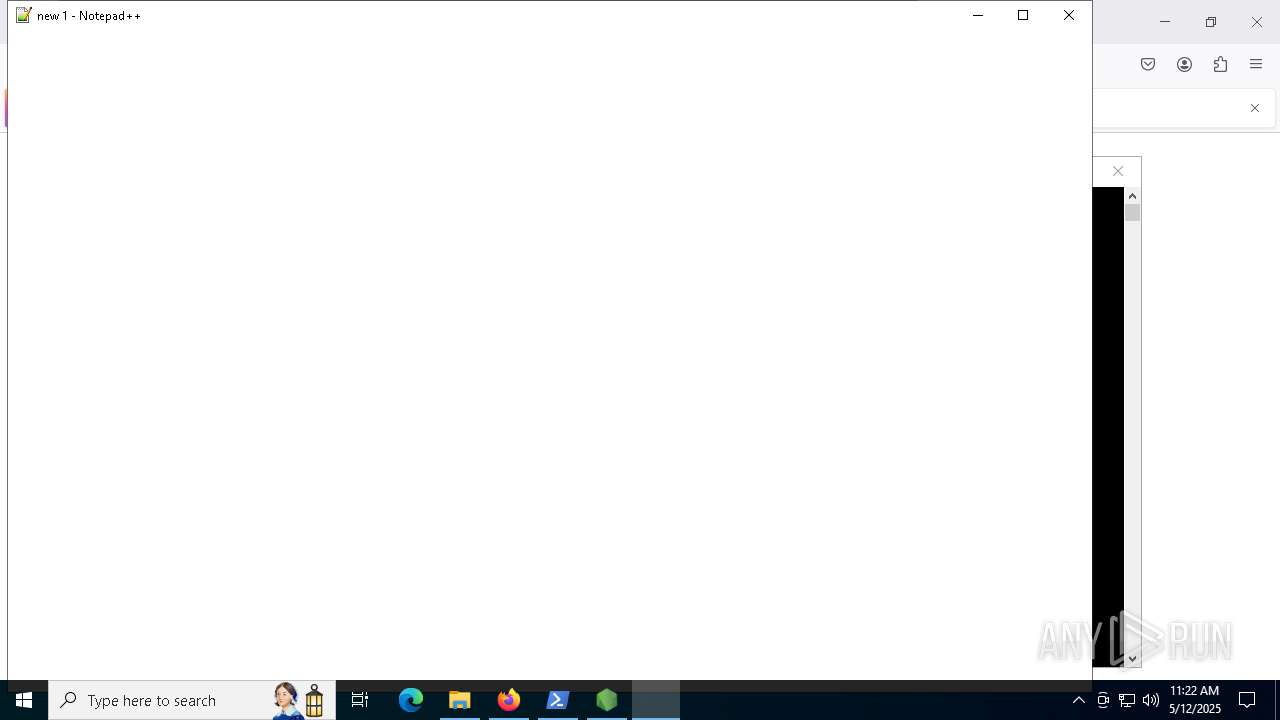This screenshot has height=720, width=1280.
Task: Dismiss the Firefox notification bar with X
Action: click(1255, 108)
